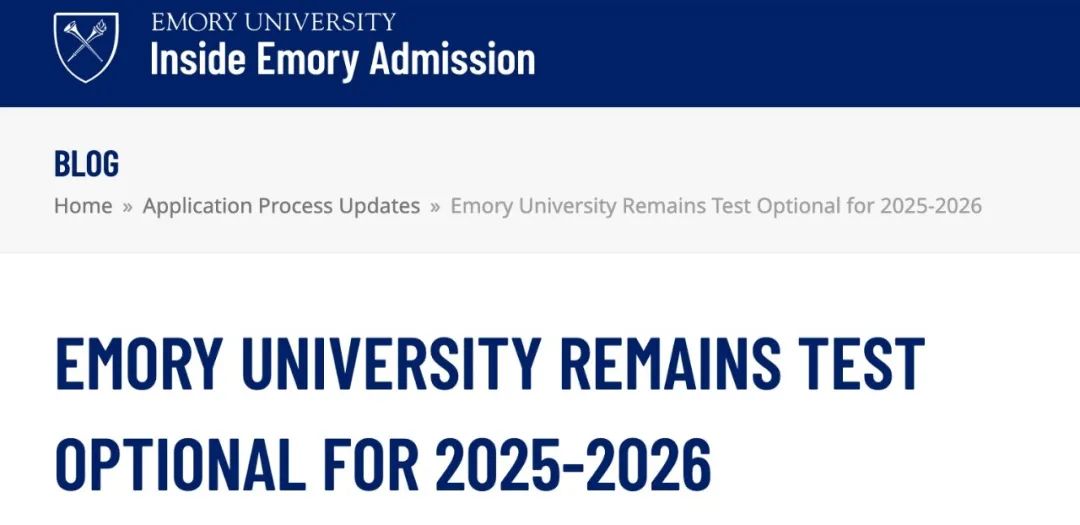Open the EMORY UNIVERSITY wordmark link

273,22
